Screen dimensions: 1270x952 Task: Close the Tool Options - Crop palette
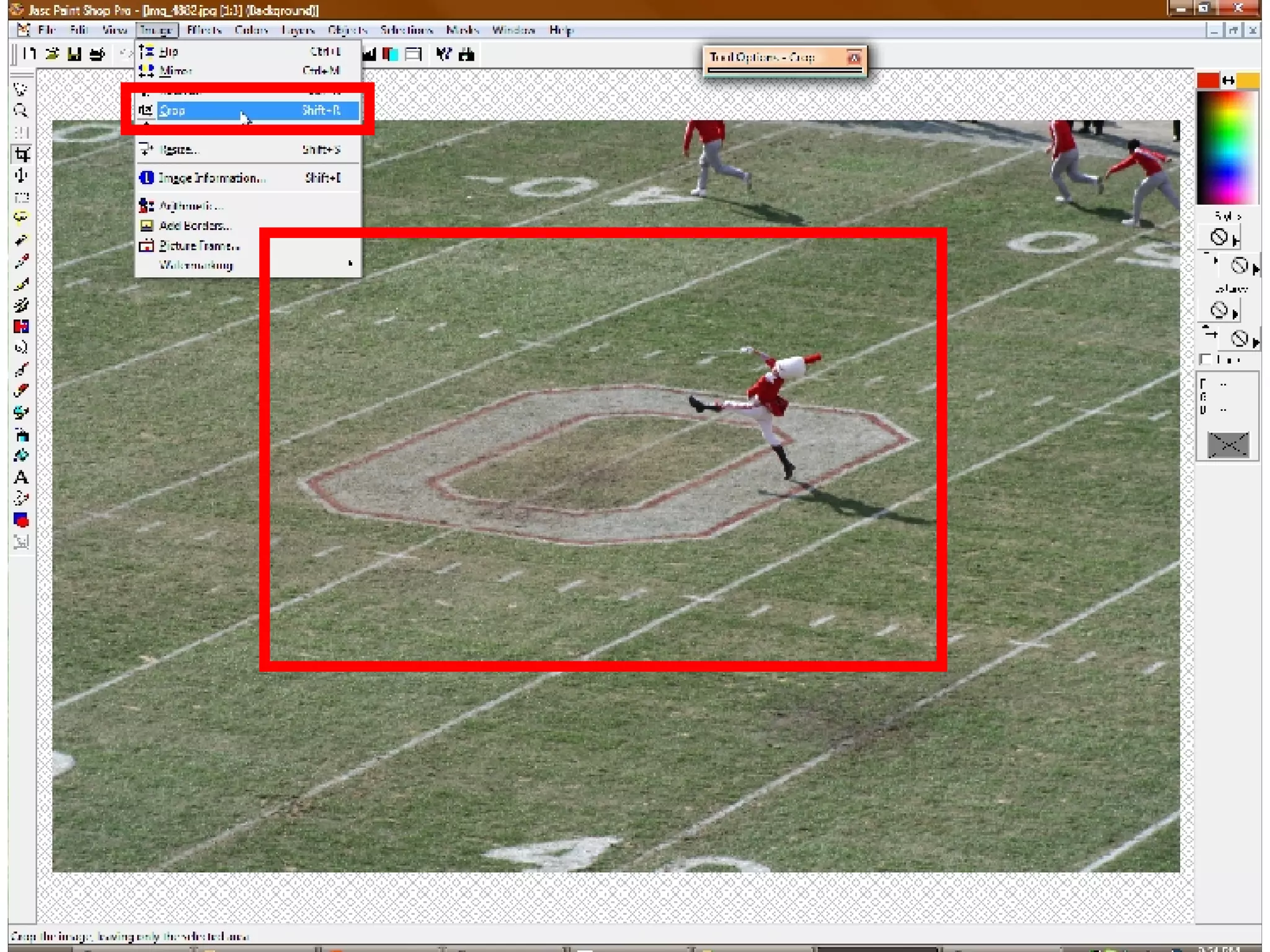click(x=854, y=58)
